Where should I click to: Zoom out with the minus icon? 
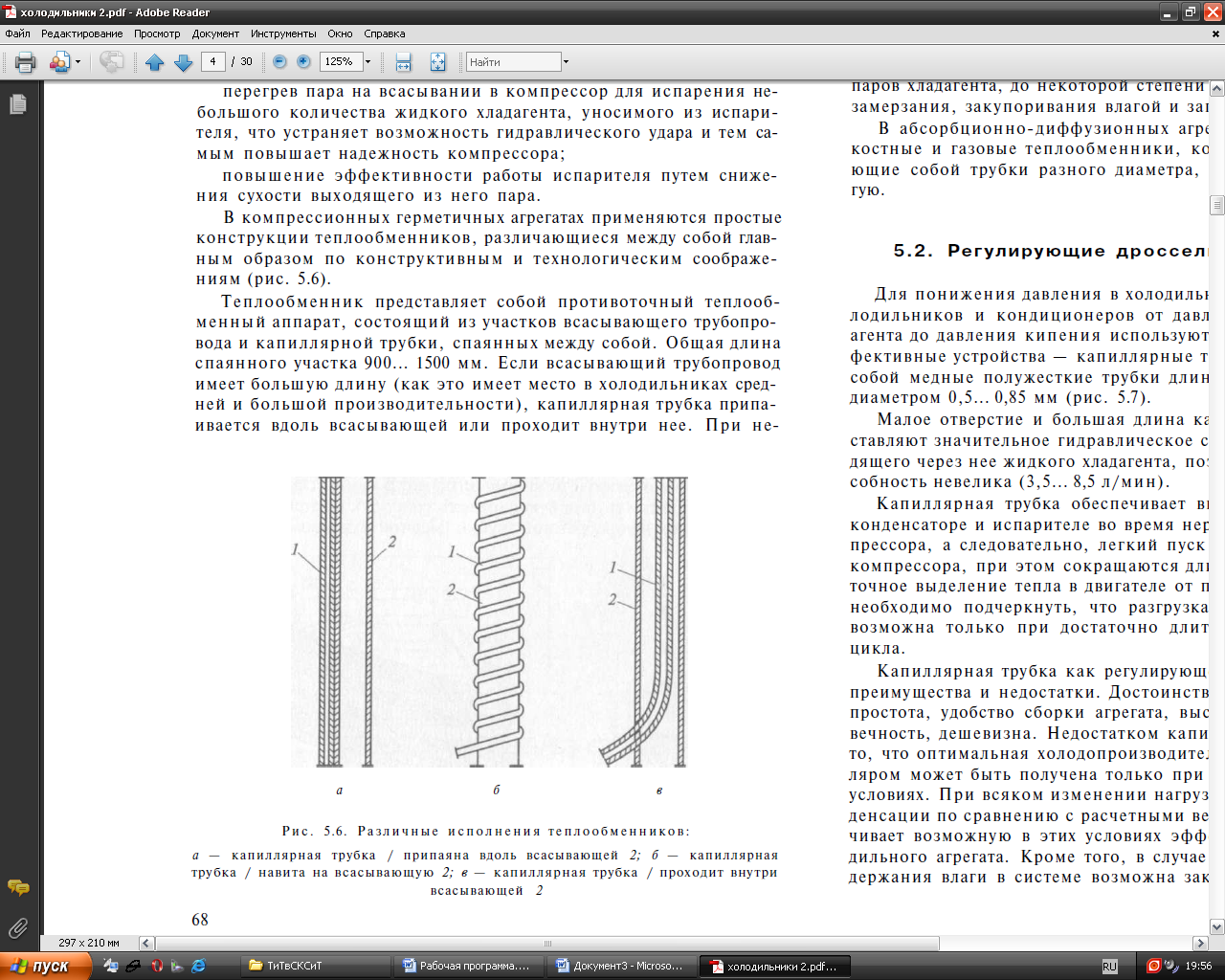tap(279, 61)
